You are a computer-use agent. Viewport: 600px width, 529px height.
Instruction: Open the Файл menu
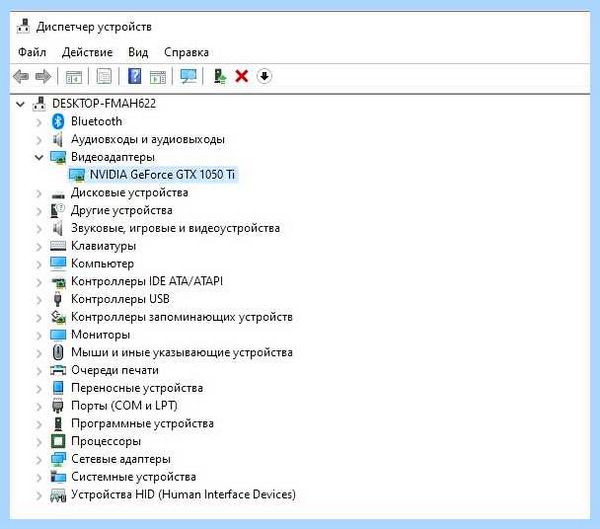click(x=32, y=52)
